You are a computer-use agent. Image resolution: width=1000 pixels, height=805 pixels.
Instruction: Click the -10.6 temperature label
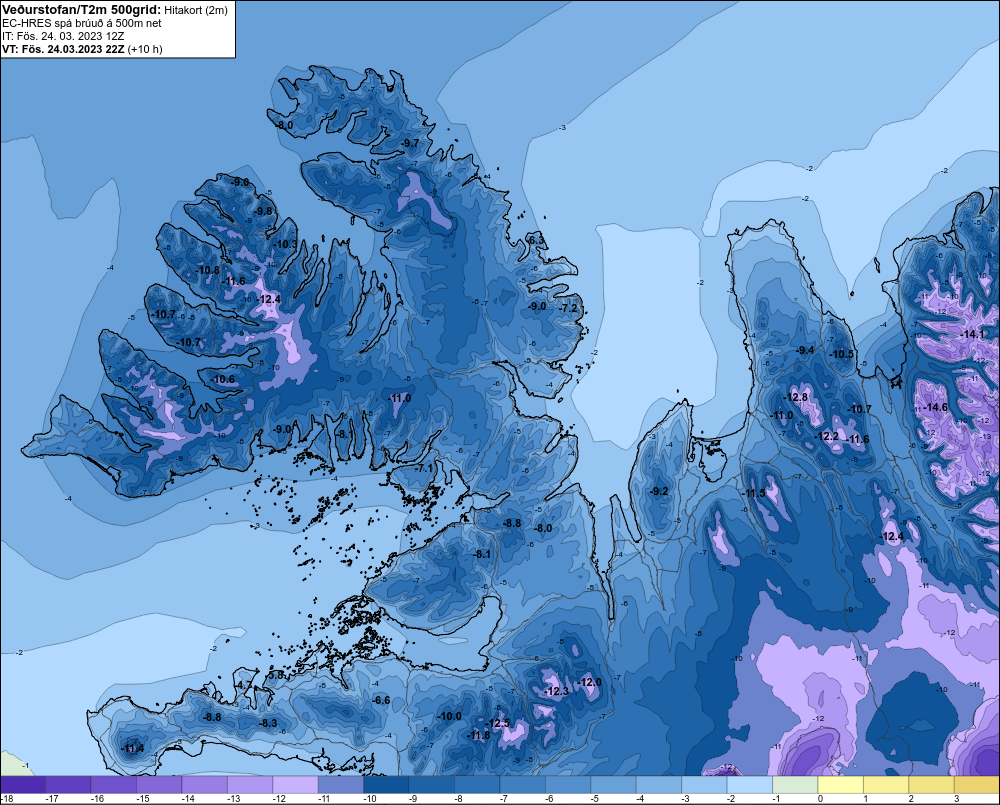coord(223,379)
